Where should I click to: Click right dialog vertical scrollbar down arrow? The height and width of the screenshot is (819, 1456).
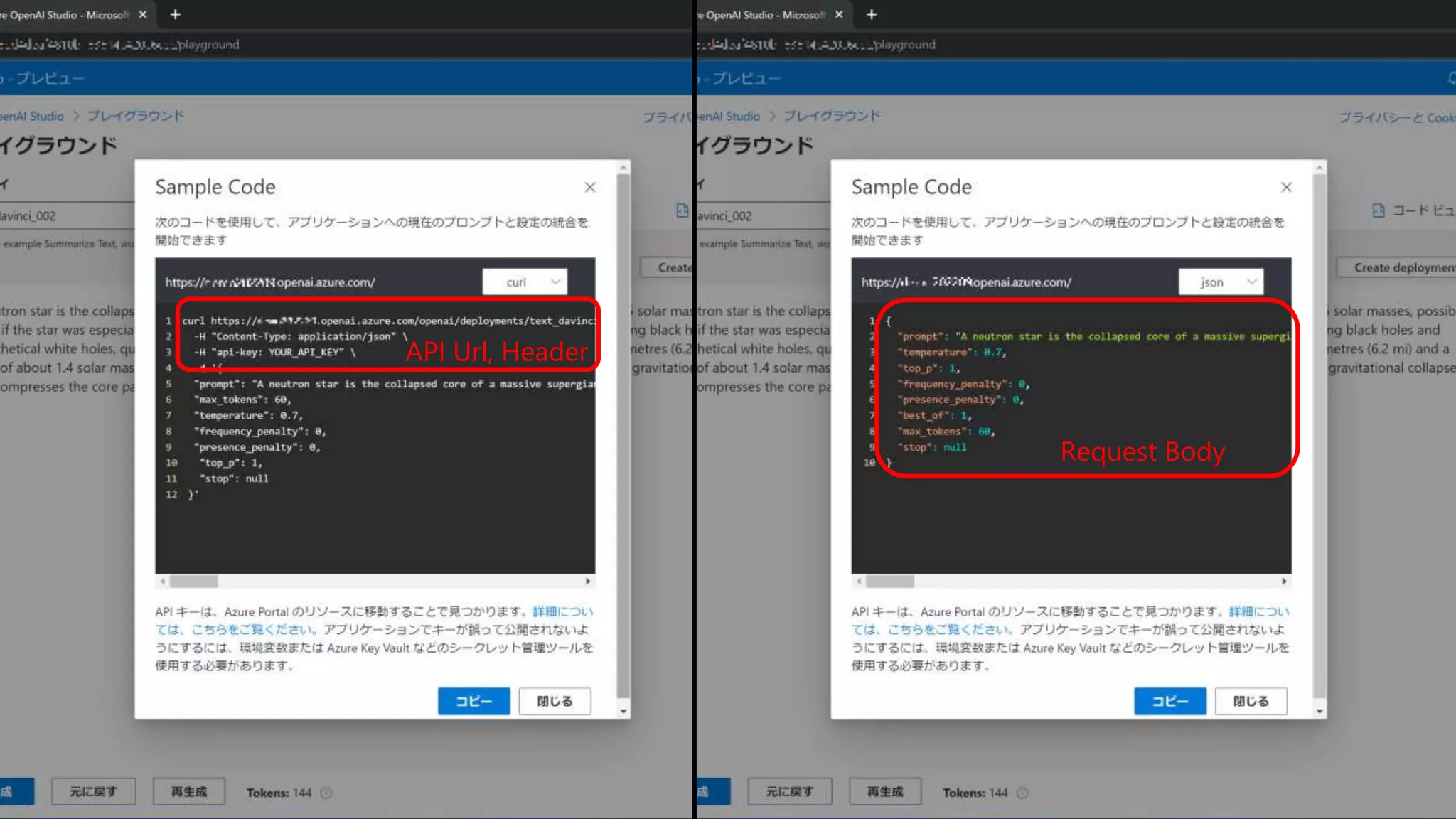(1319, 711)
